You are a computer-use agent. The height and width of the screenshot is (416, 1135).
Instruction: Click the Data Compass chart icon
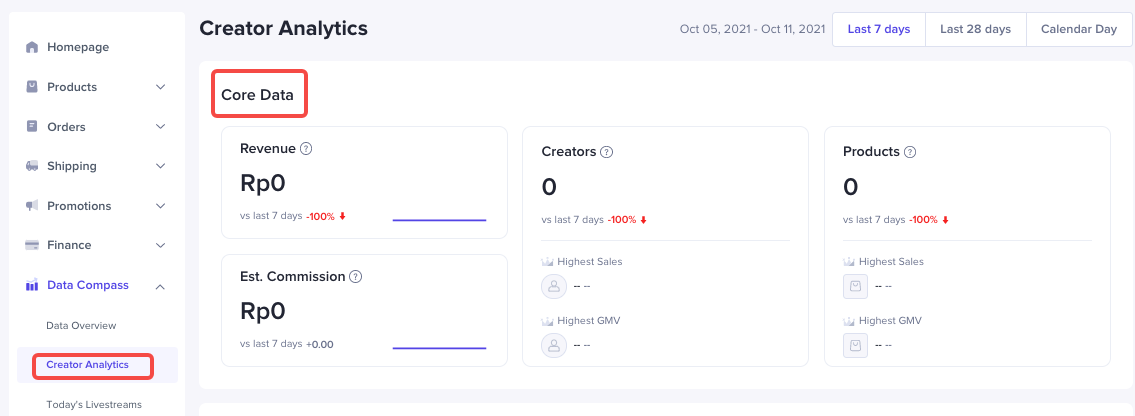(x=32, y=285)
